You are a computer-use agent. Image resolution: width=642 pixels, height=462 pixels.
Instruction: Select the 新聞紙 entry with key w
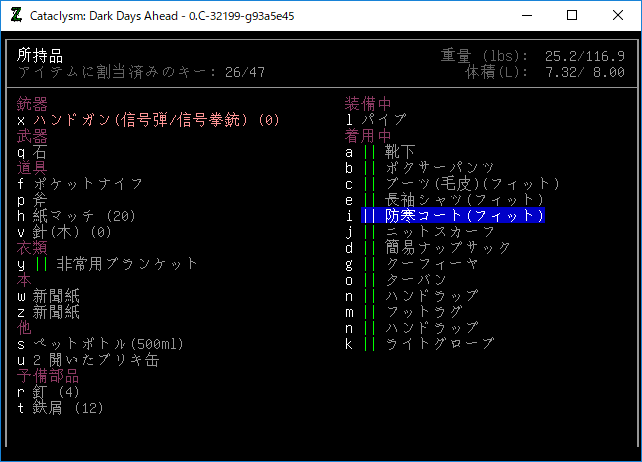[x=55, y=296]
